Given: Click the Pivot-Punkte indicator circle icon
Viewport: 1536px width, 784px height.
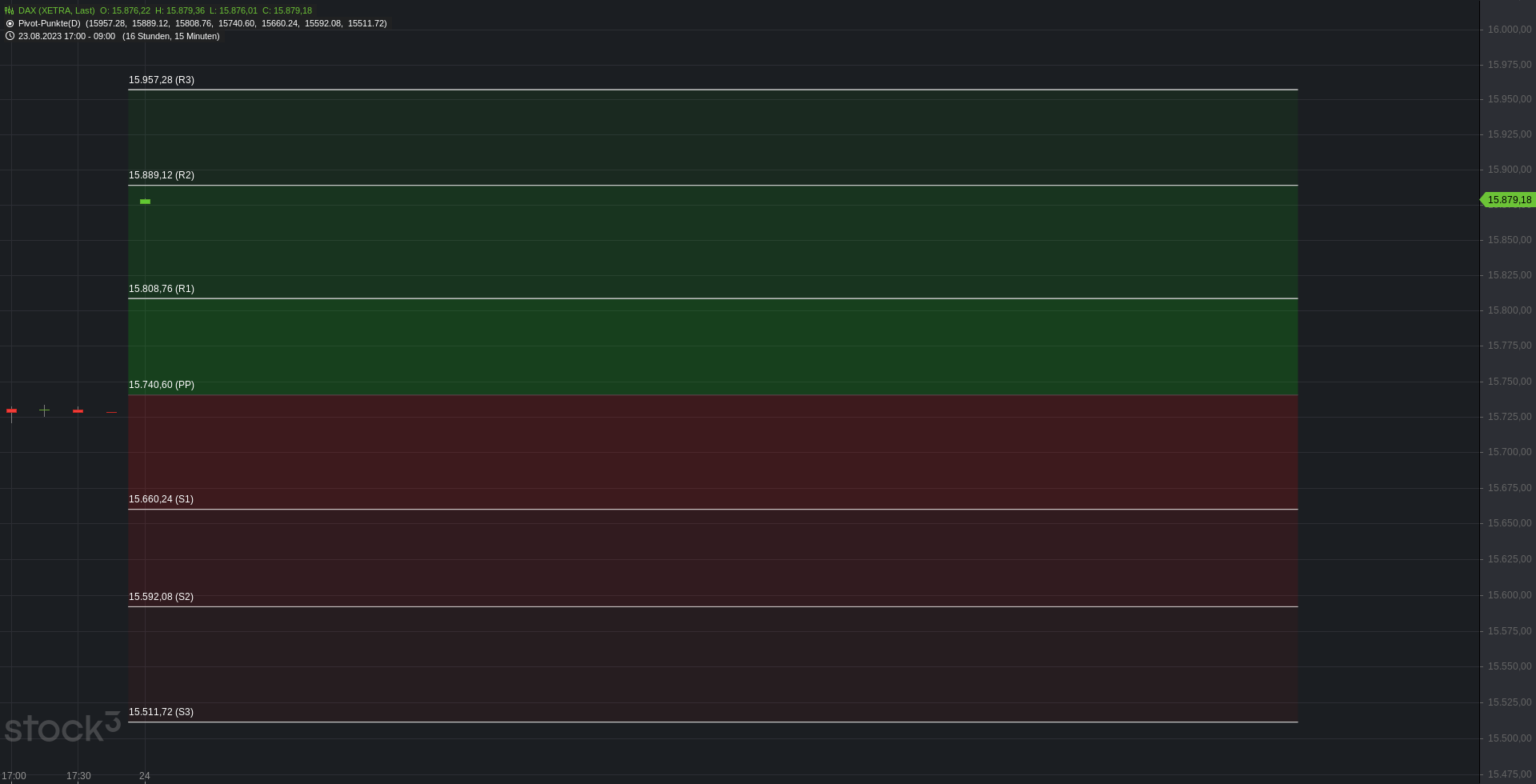Looking at the screenshot, I should pos(10,23).
